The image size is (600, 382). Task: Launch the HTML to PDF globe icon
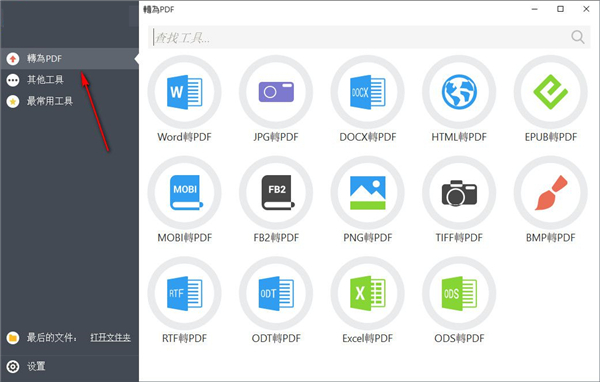[x=459, y=92]
